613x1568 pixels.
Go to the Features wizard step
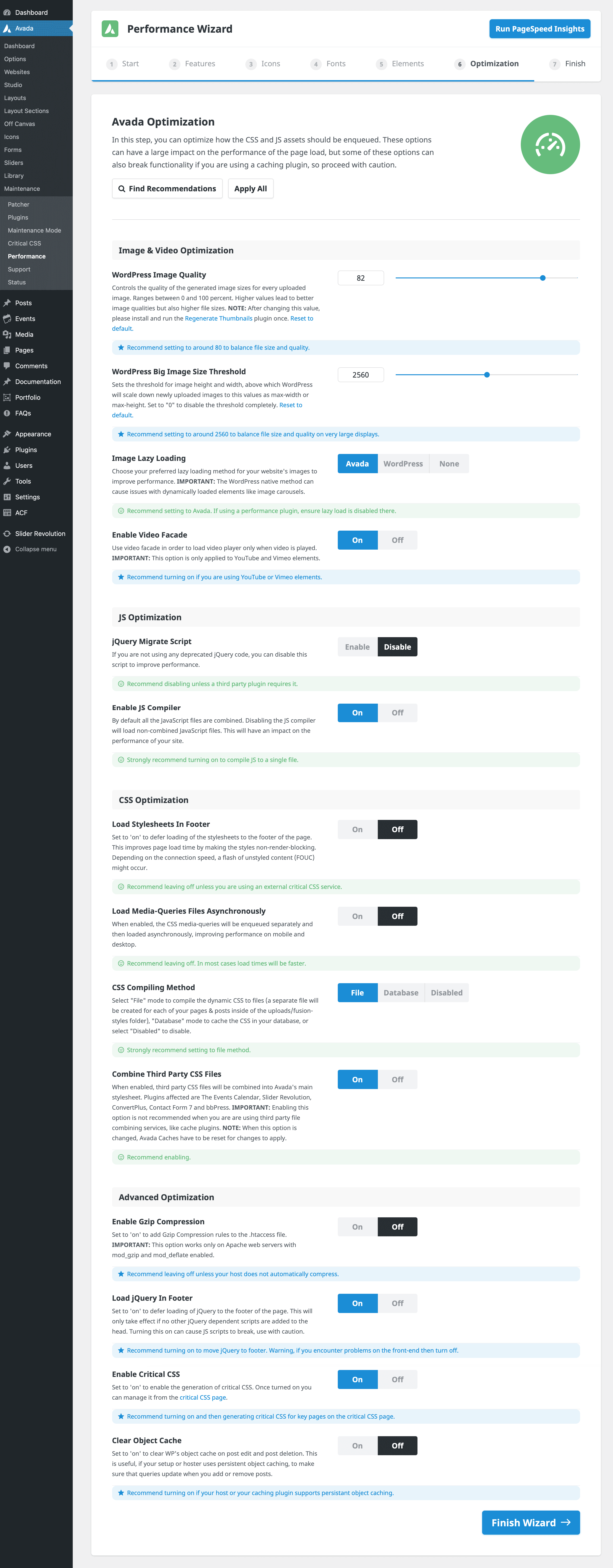[192, 64]
